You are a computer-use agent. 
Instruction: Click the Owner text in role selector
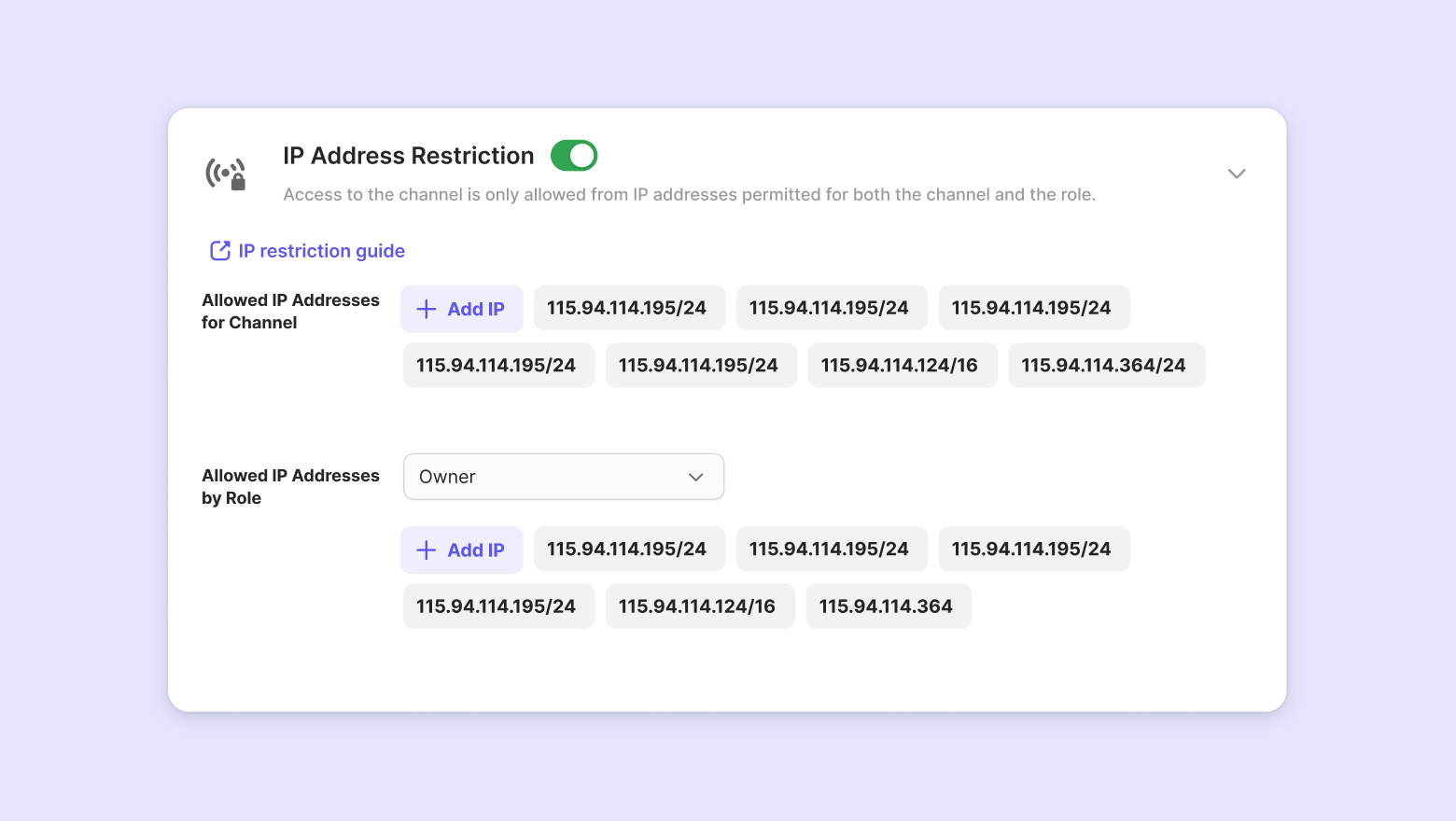[447, 477]
